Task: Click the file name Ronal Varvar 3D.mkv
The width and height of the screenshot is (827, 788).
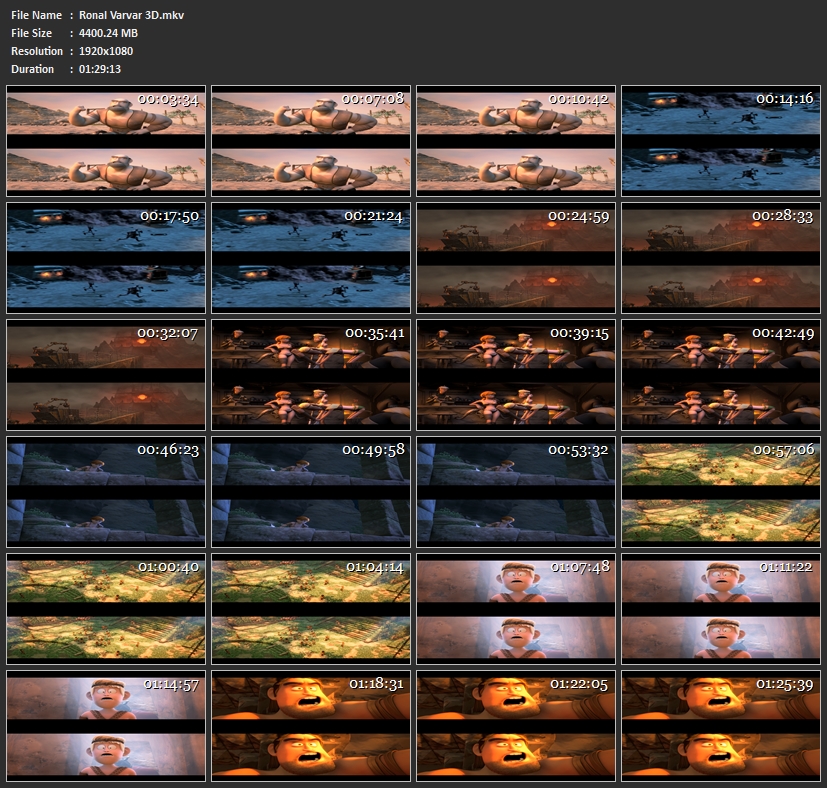Action: (x=131, y=15)
